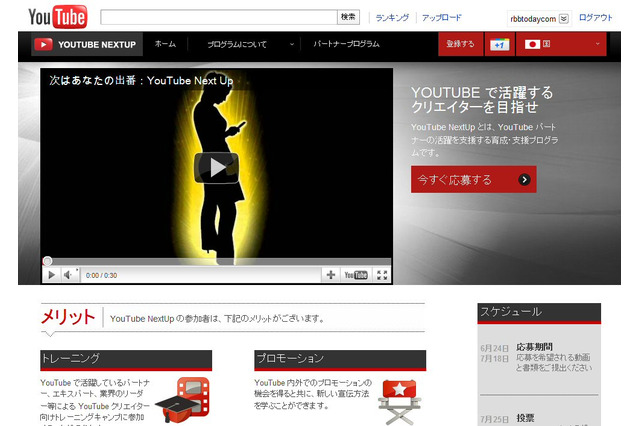
Task: Select the ホーム menu item
Action: (165, 44)
